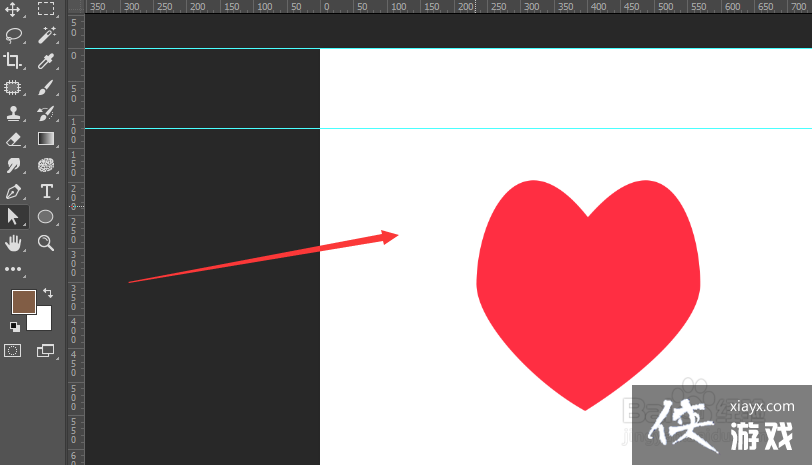This screenshot has width=812, height=465.
Task: Select the Magic Wand tool
Action: click(x=45, y=35)
